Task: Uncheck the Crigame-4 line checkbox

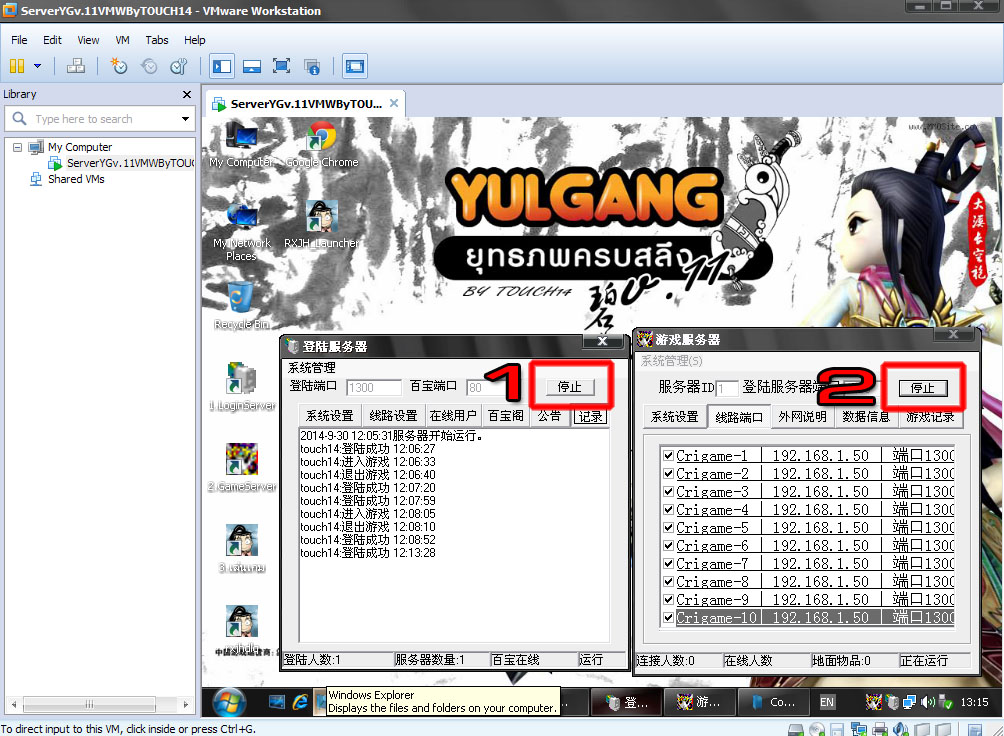Action: point(668,509)
